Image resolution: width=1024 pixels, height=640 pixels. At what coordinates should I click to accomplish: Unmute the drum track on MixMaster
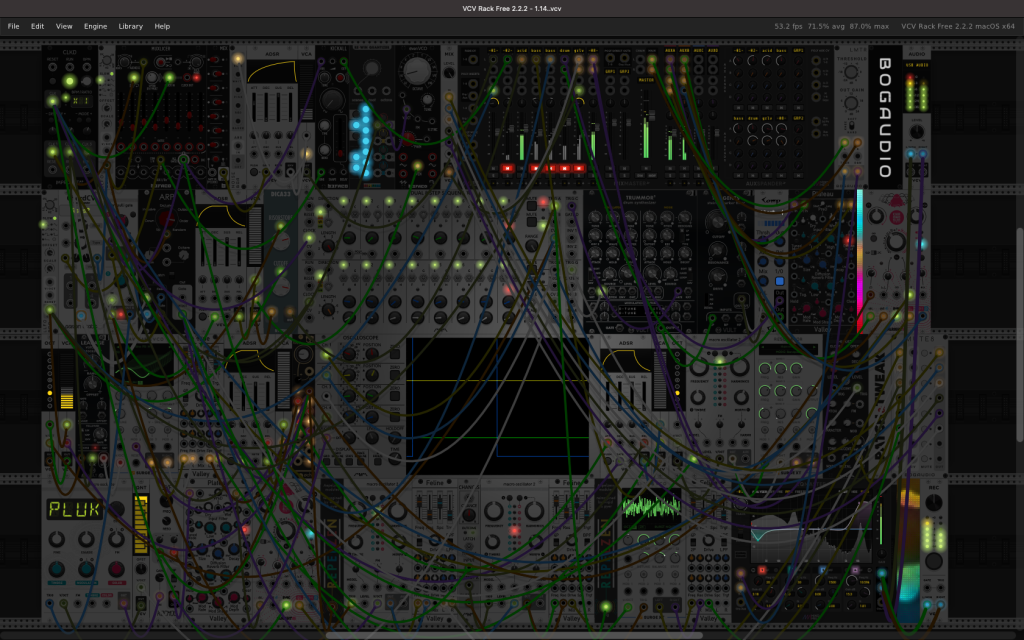coord(564,168)
